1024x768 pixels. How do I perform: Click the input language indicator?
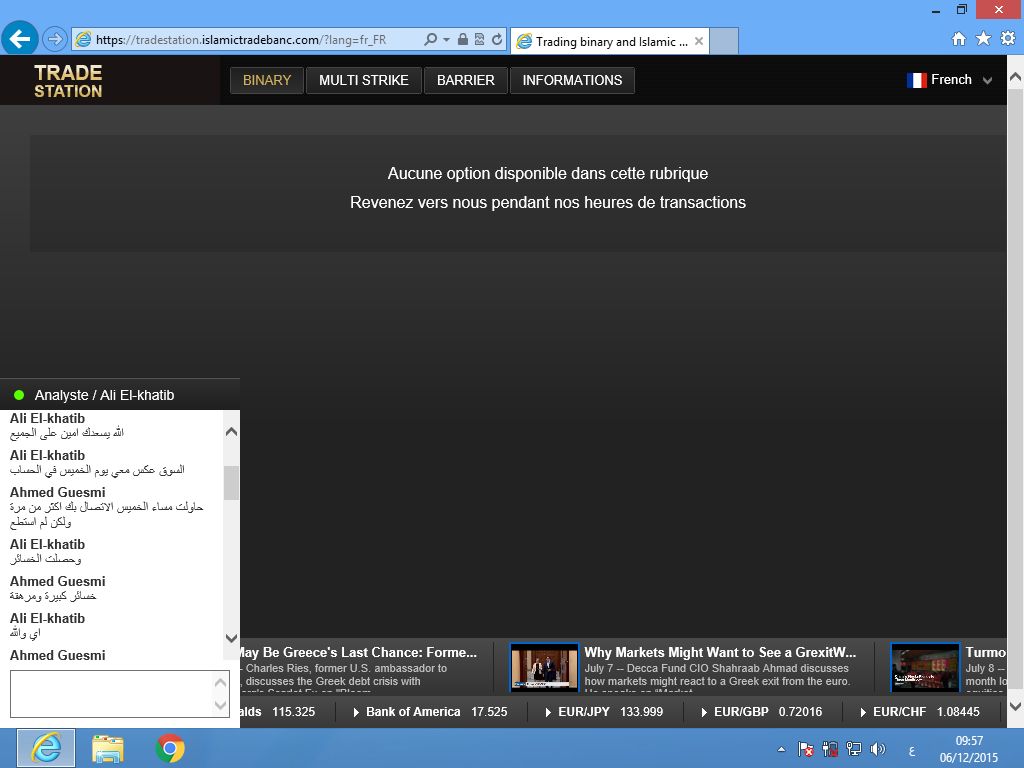point(912,751)
